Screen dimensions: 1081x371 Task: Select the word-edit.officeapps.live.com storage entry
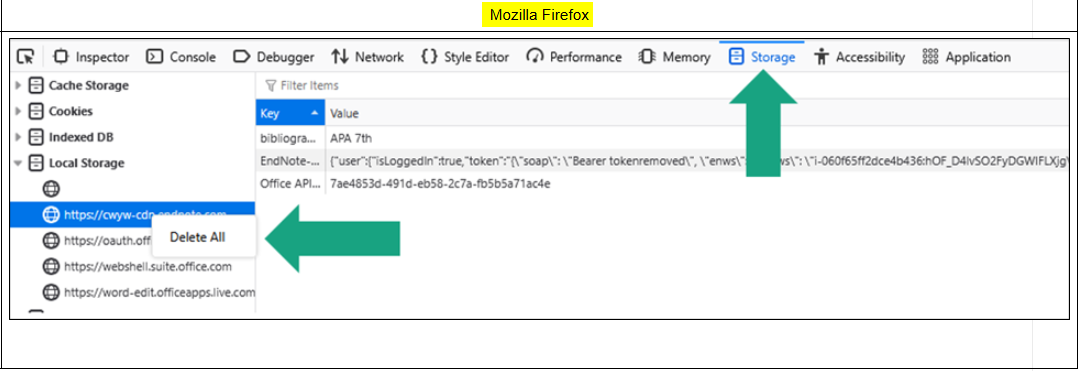coord(149,292)
